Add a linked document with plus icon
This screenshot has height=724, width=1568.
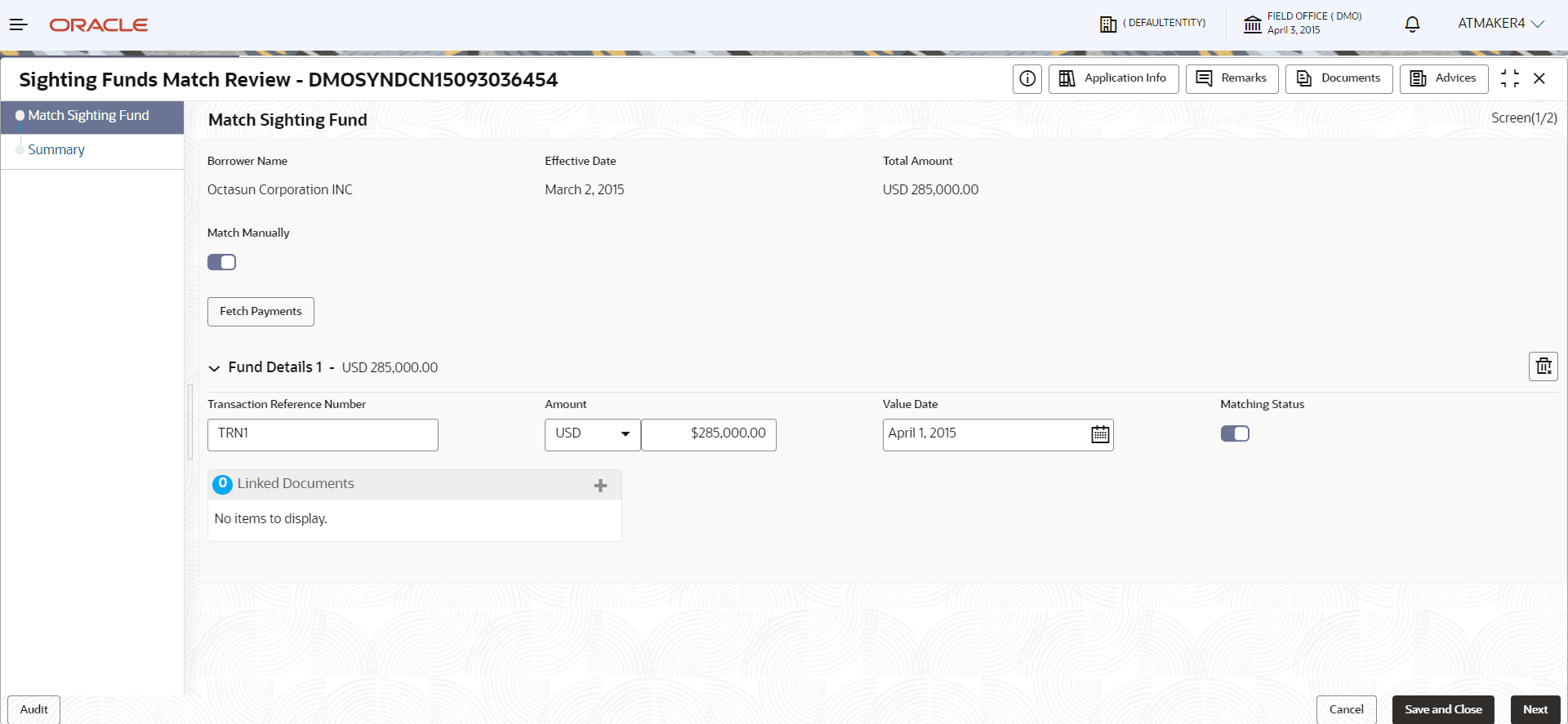pos(600,486)
